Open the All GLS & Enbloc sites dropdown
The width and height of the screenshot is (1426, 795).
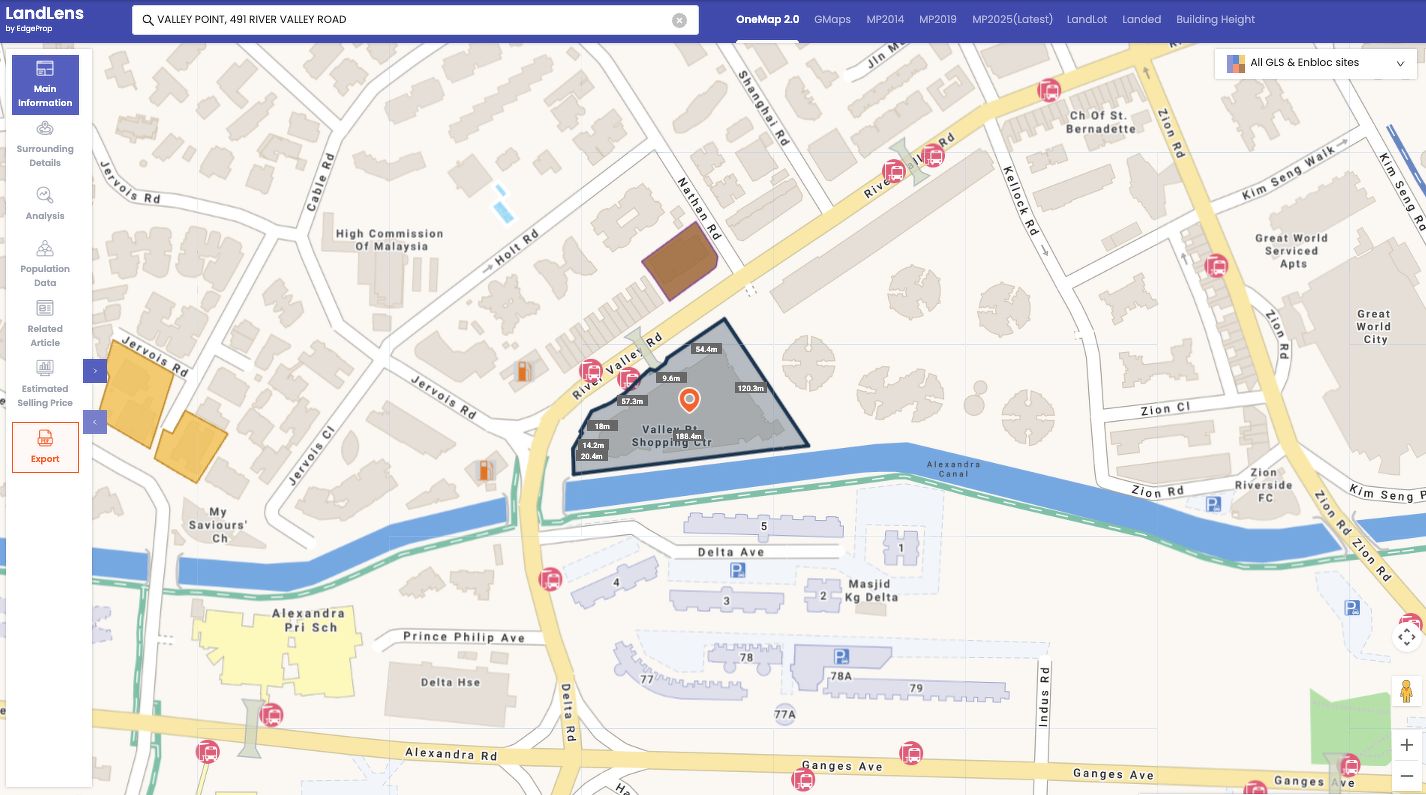pyautogui.click(x=1316, y=62)
